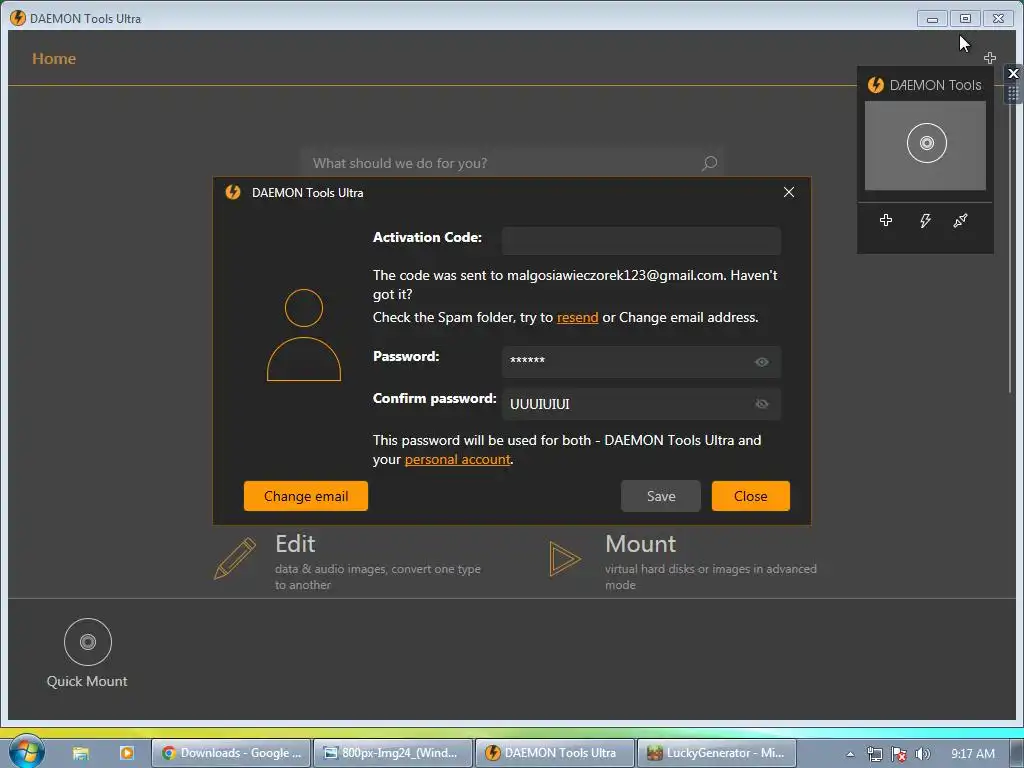Click the DAEMON Tools Ultra dialog logo icon
Image resolution: width=1024 pixels, height=768 pixels.
pos(232,192)
